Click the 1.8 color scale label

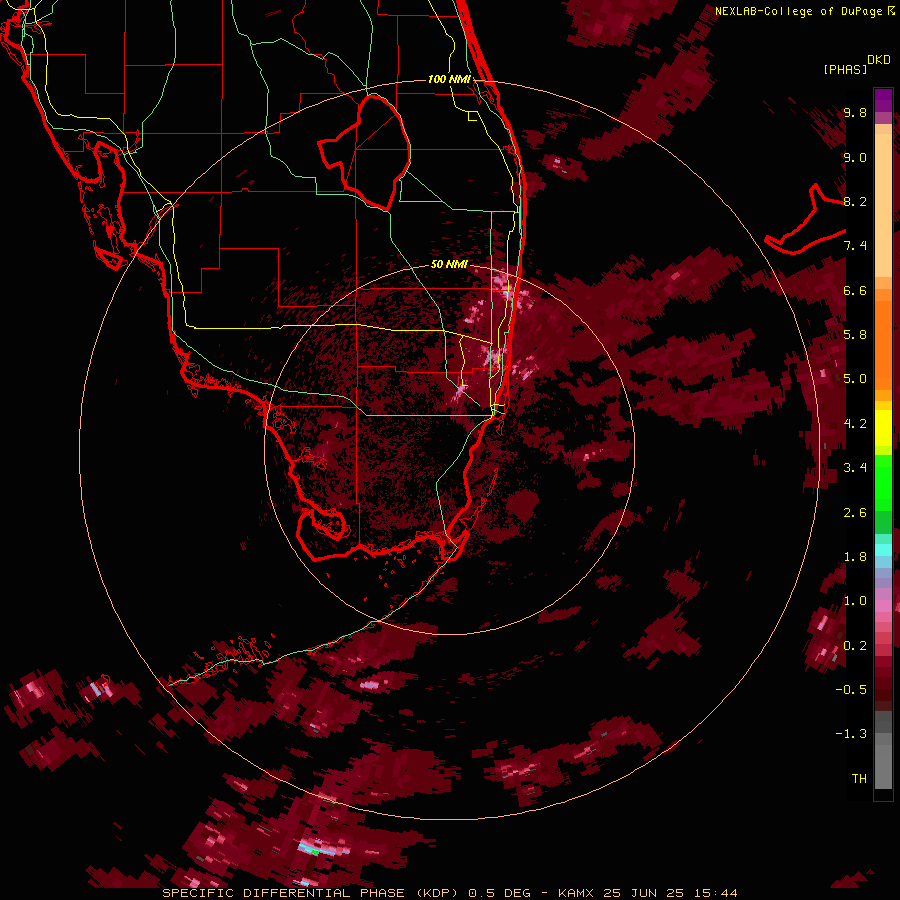pos(855,557)
